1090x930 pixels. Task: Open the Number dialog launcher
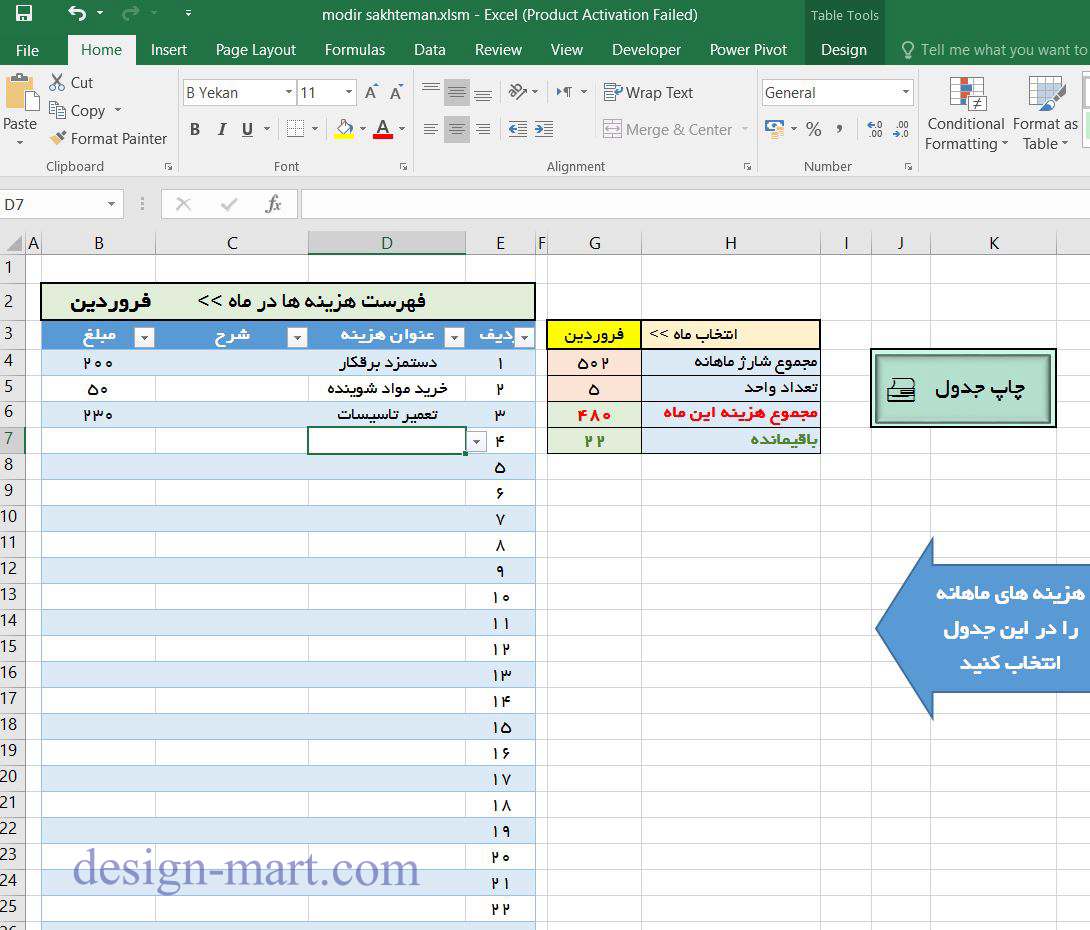tap(908, 167)
